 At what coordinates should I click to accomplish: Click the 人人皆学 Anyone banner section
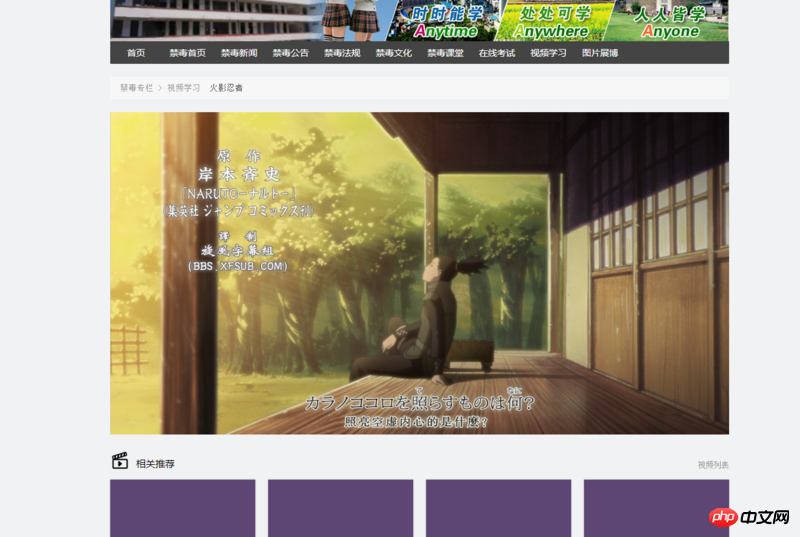click(x=668, y=21)
